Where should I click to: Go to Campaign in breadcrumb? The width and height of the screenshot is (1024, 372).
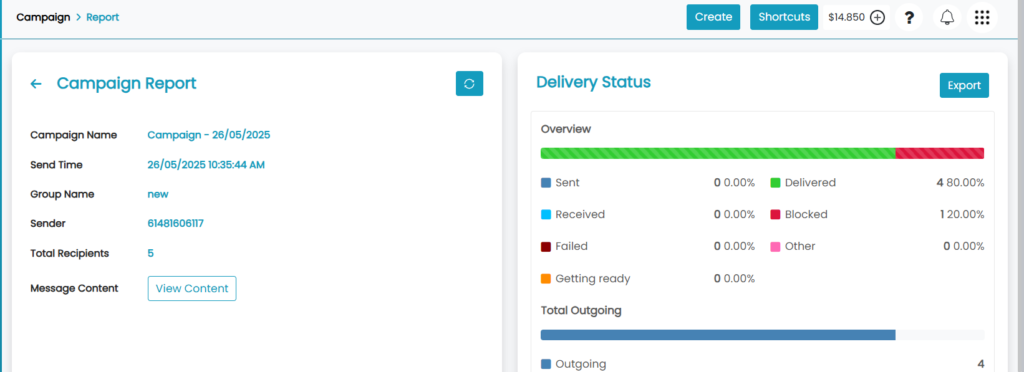[43, 17]
